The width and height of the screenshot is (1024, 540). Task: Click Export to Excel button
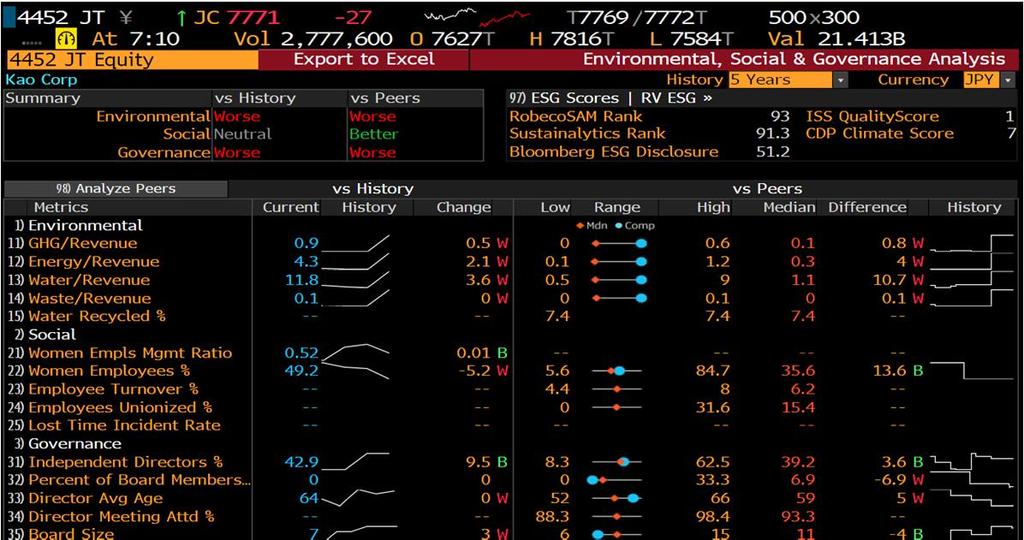coord(364,59)
